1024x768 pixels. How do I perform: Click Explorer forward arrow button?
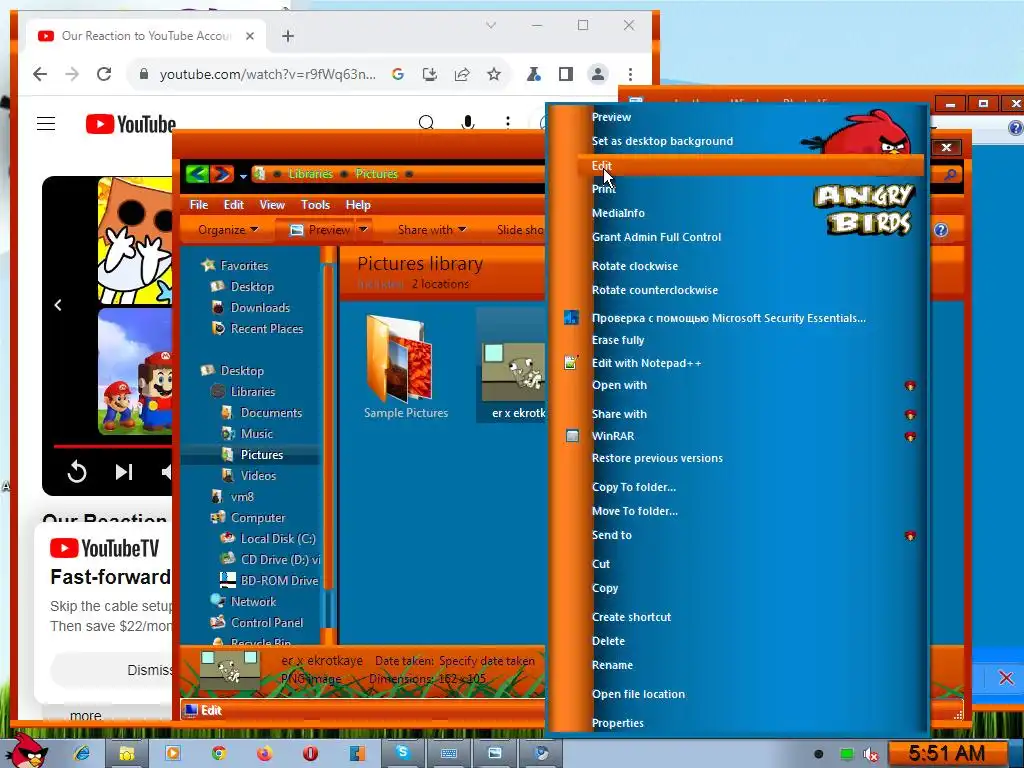click(x=221, y=174)
